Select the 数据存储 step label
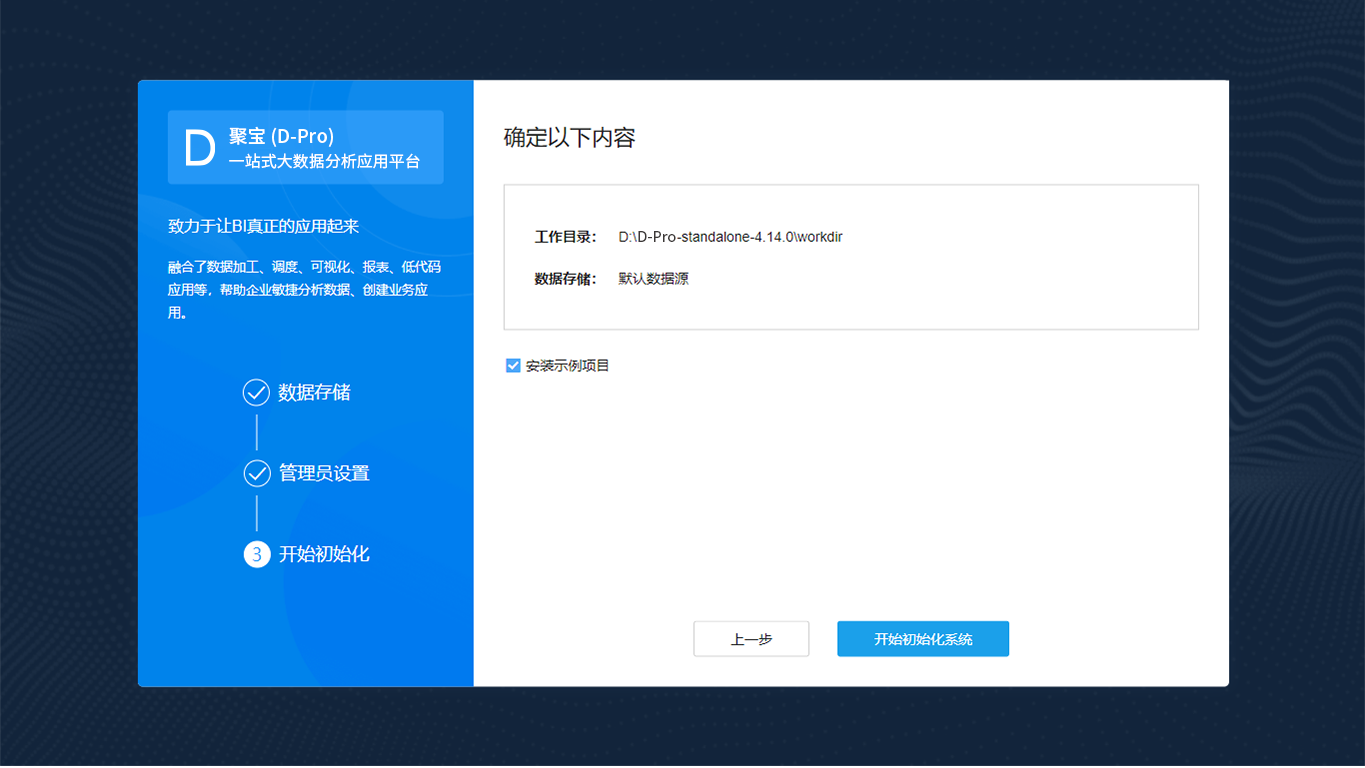Viewport: 1365px width, 768px height. click(314, 392)
